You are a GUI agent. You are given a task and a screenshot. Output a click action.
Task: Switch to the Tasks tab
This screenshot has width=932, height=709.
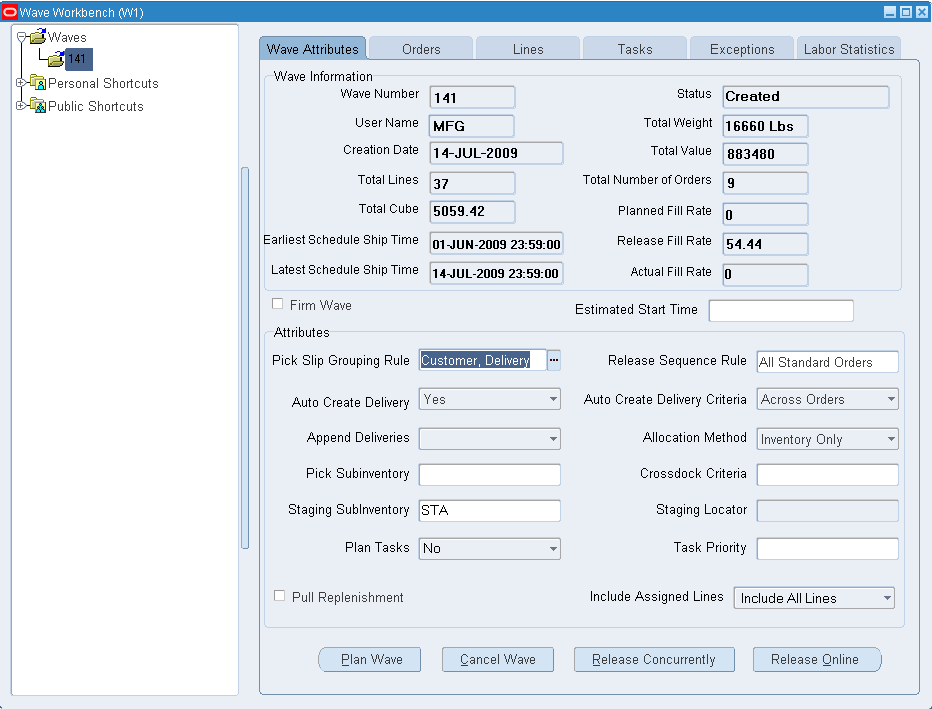point(635,49)
